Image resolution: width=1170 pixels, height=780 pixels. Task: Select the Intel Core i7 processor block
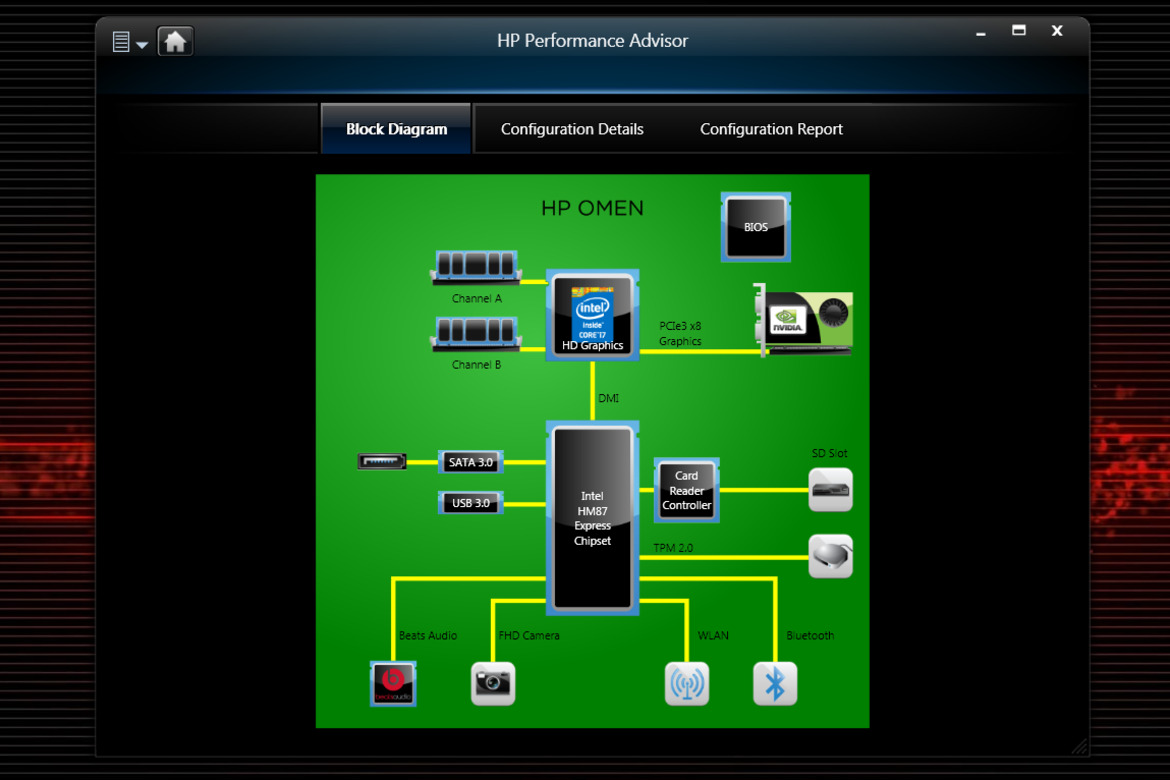coord(592,316)
